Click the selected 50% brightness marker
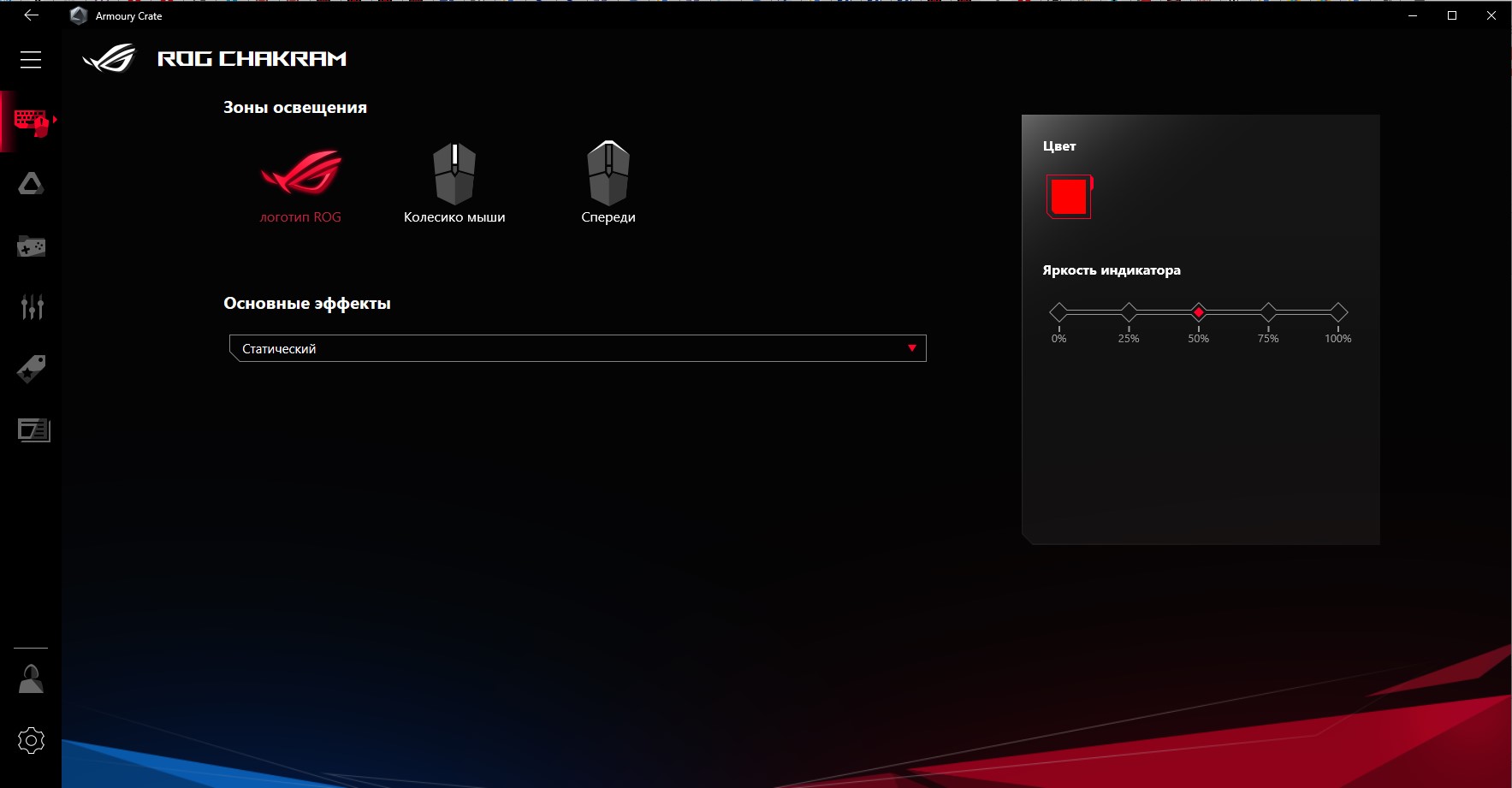The height and width of the screenshot is (788, 1512). [1199, 312]
